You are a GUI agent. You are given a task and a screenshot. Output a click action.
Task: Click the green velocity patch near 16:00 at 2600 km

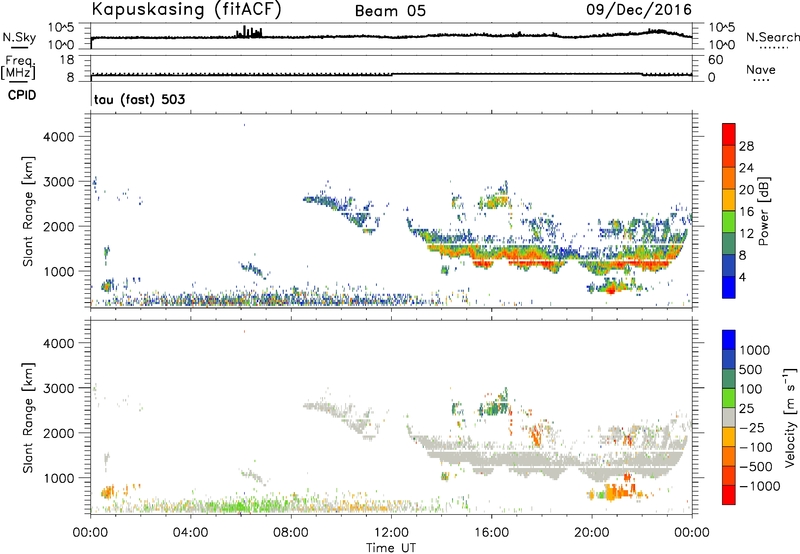coord(494,408)
